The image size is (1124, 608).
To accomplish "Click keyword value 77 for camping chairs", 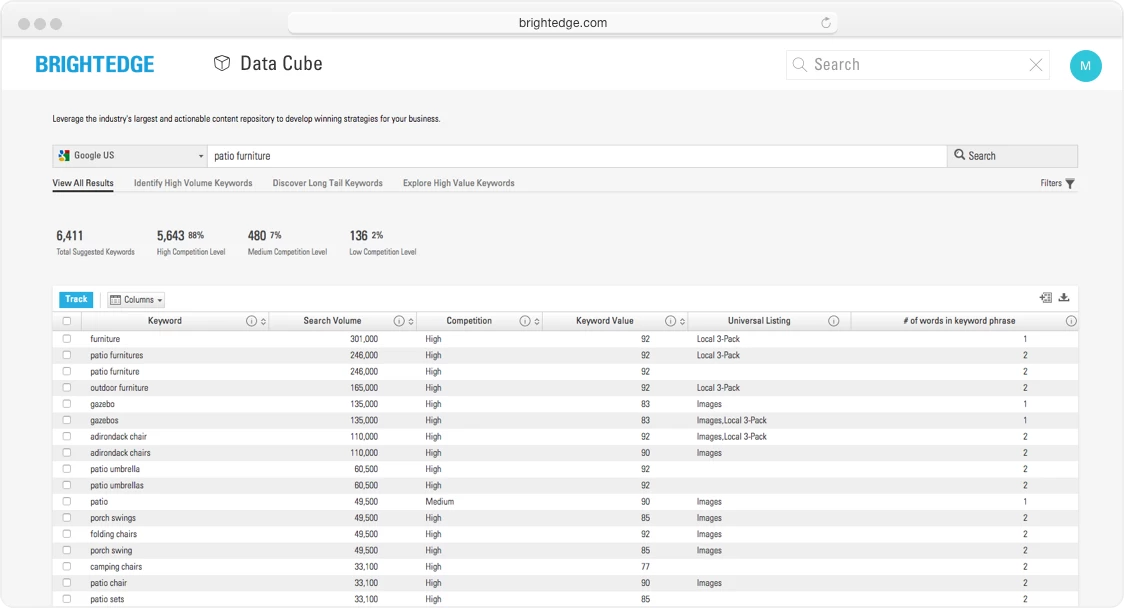I will tap(645, 566).
